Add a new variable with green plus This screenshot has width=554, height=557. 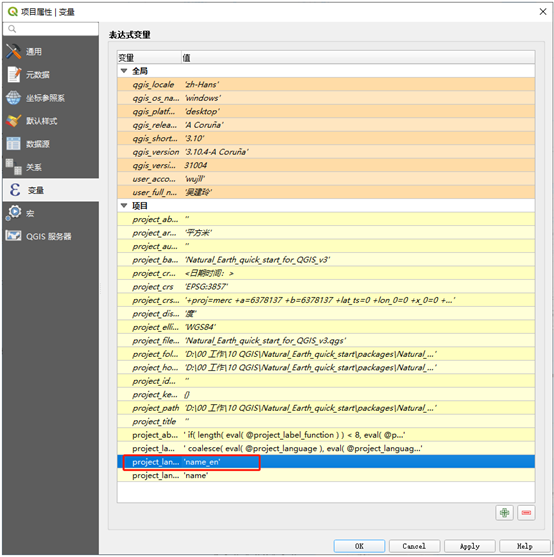pos(504,513)
